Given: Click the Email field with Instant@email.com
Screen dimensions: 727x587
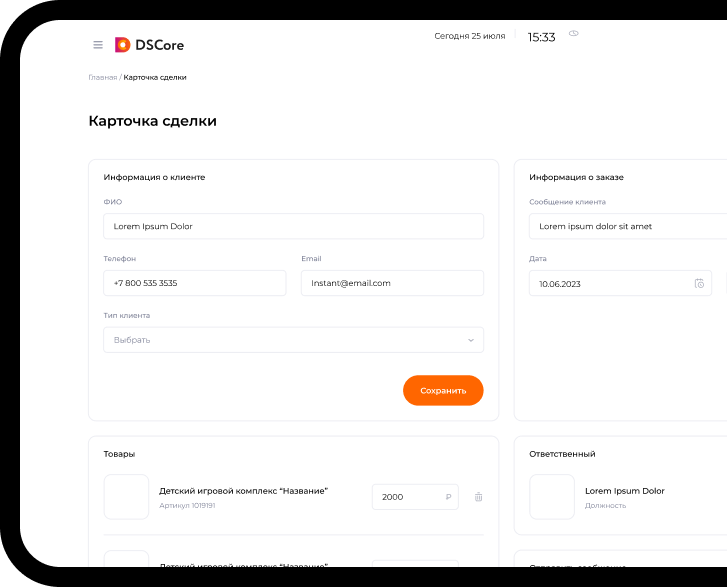Looking at the screenshot, I should (x=392, y=283).
